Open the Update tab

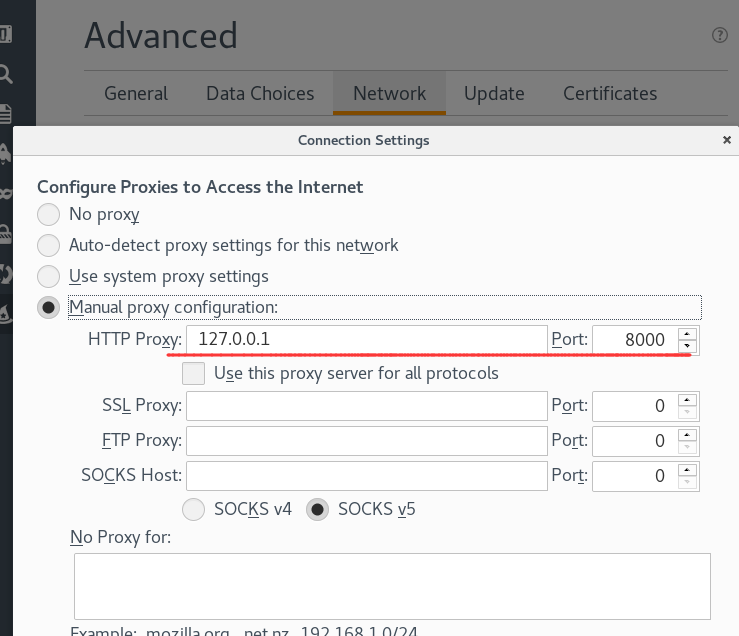click(494, 94)
